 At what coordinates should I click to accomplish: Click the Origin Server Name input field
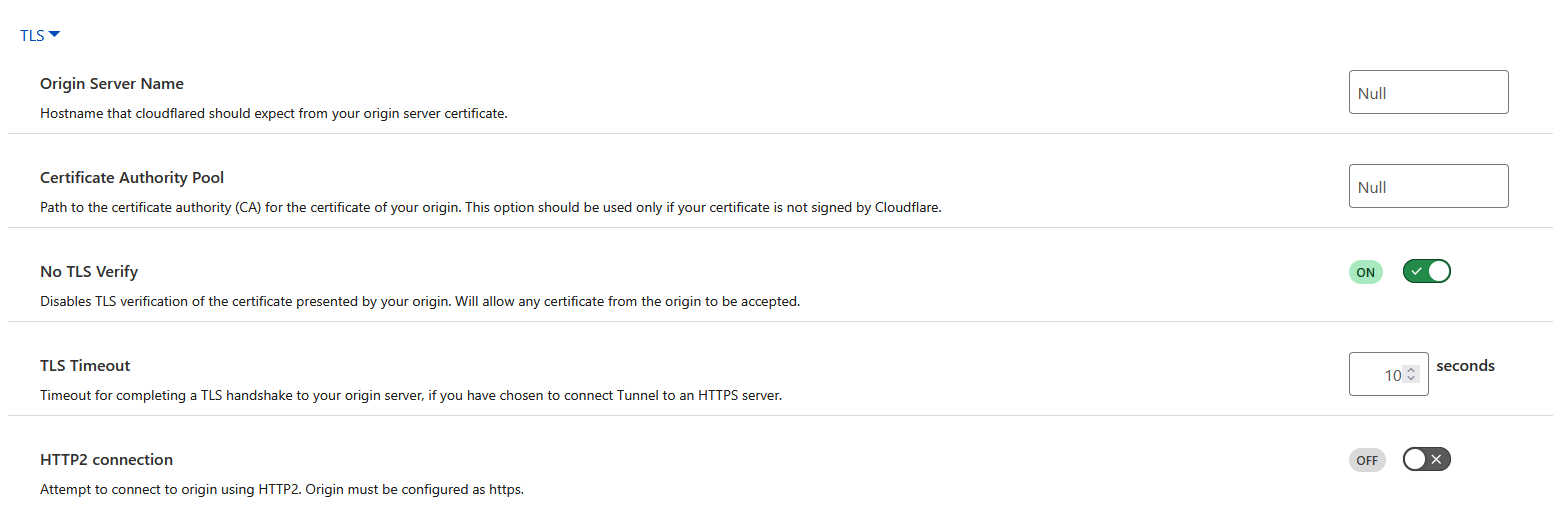1427,93
